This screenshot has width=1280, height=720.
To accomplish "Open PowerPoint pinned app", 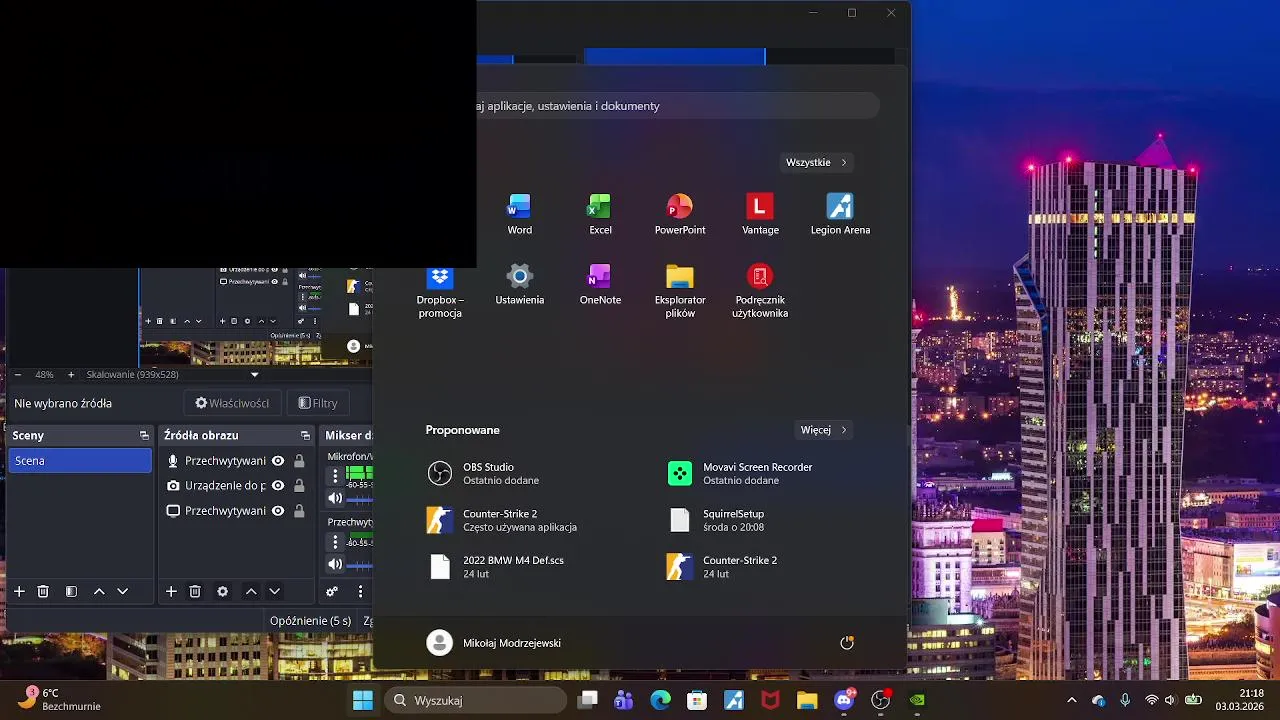I will [680, 214].
